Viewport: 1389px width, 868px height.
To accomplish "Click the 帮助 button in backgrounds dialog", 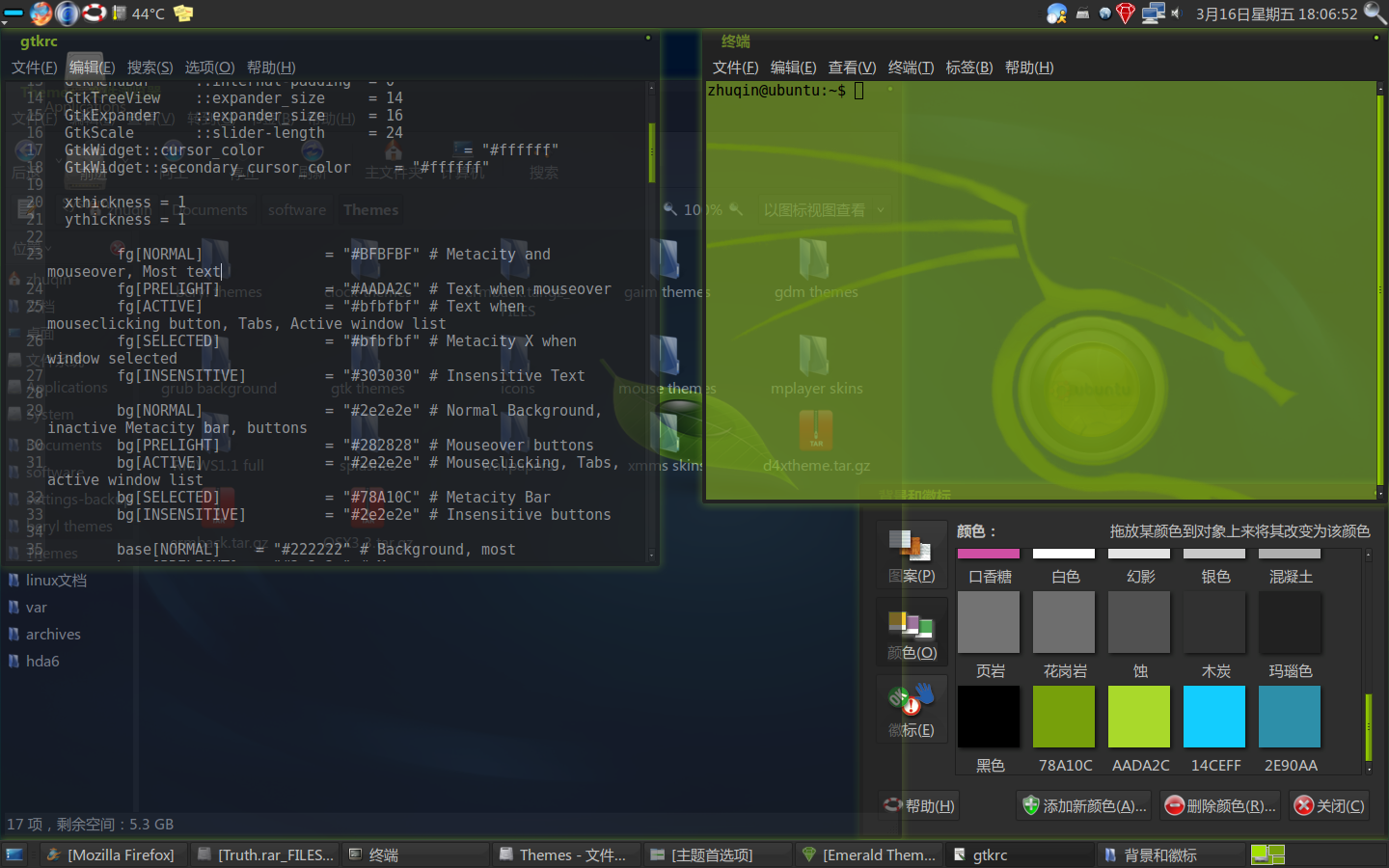I will tap(919, 805).
